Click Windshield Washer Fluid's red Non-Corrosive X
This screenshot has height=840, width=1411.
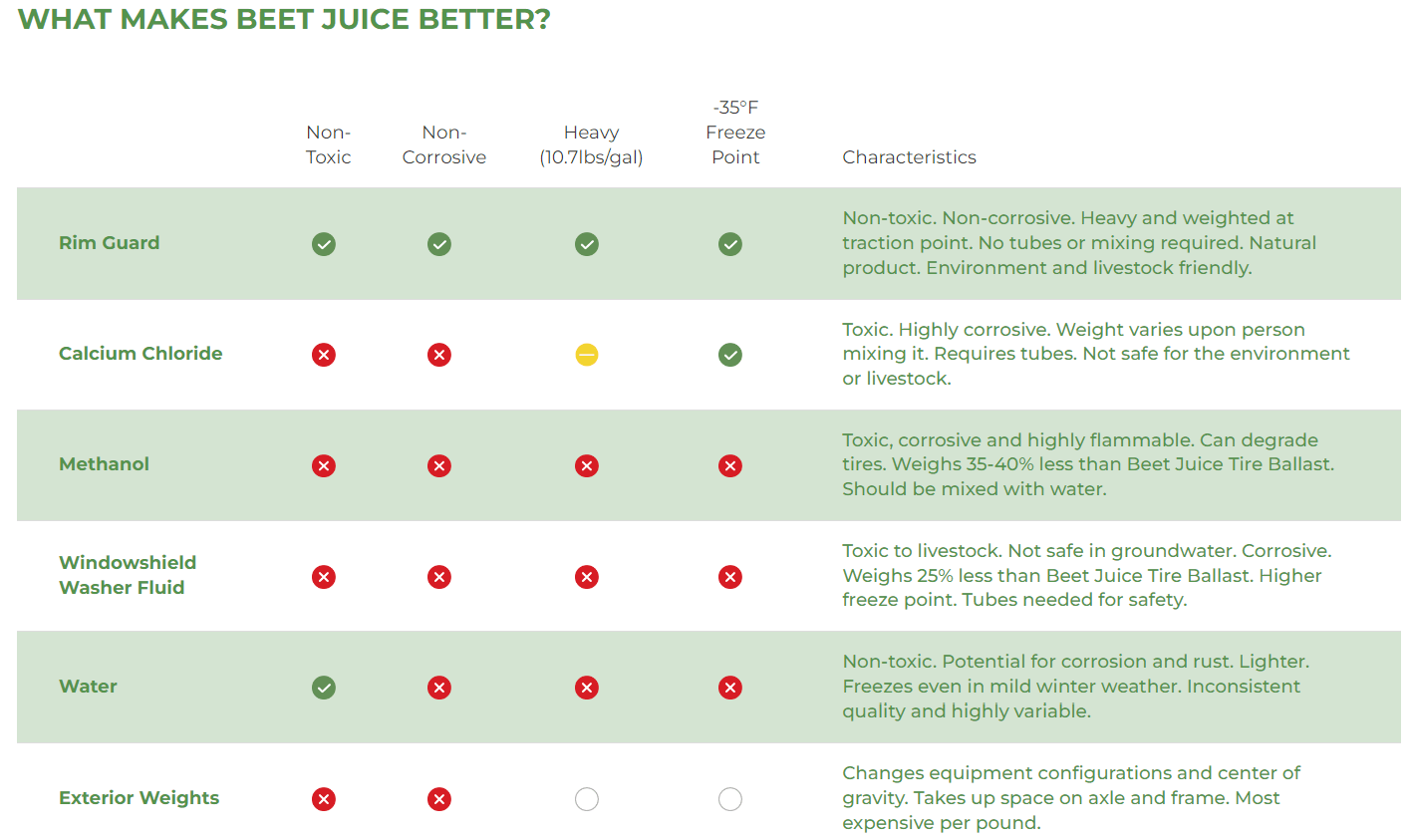click(439, 577)
